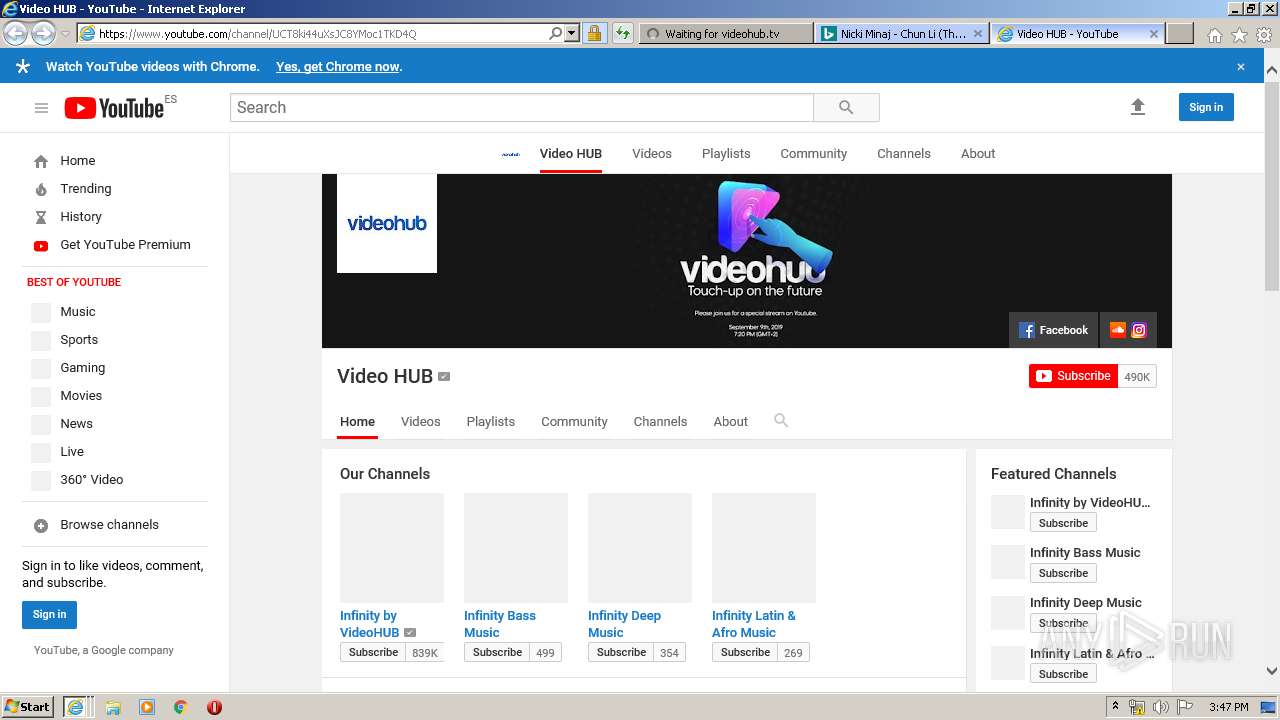Click the Trending flame icon
This screenshot has height=720, width=1280.
pyautogui.click(x=41, y=189)
